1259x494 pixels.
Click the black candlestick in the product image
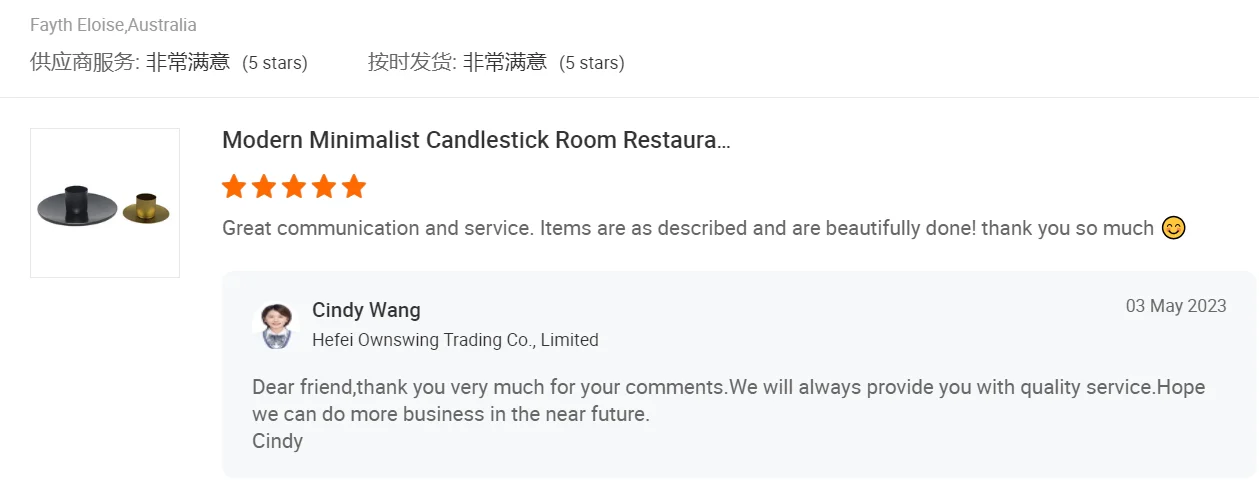pos(76,204)
